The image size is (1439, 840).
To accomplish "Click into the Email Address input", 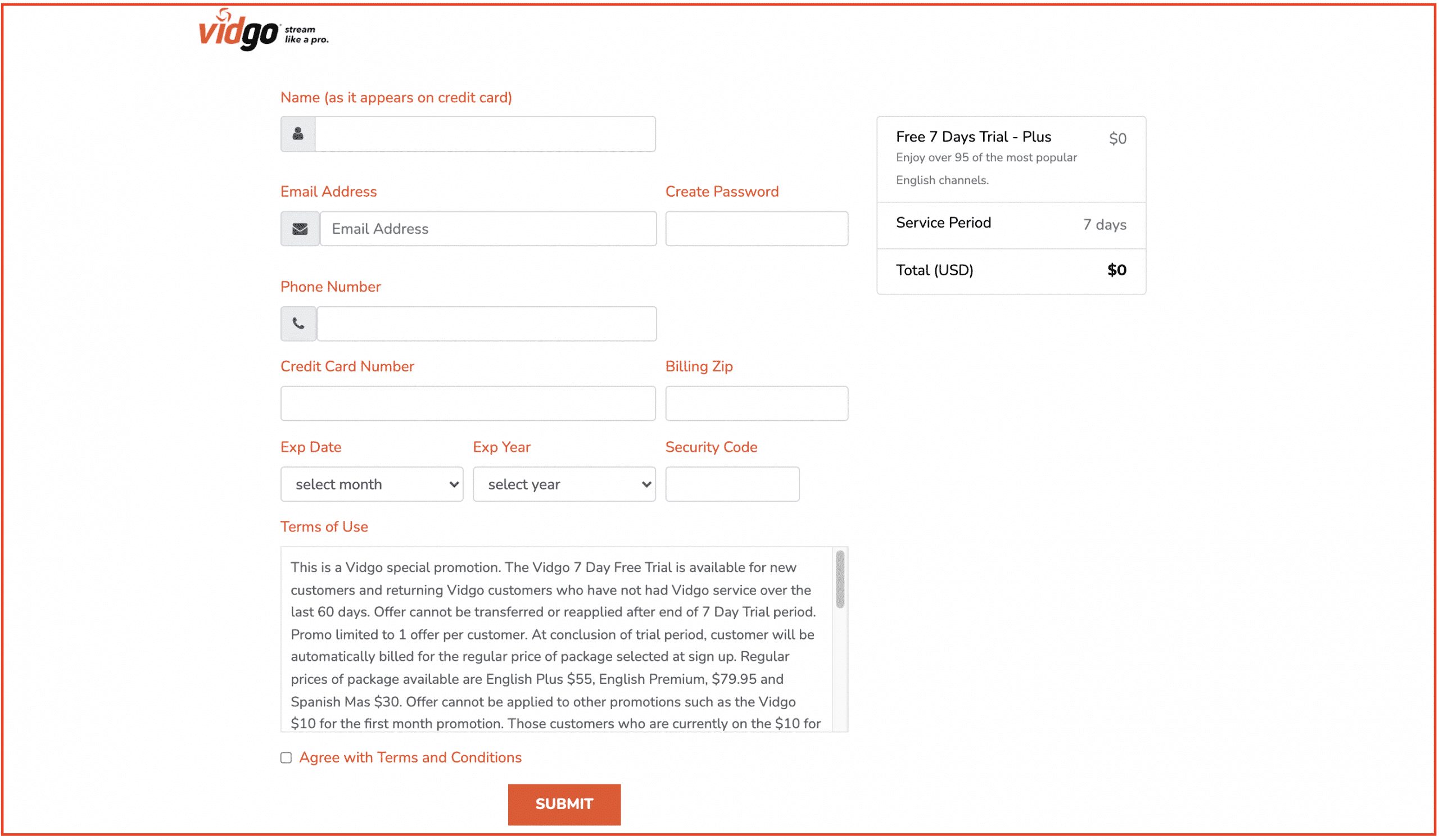I will 488,229.
